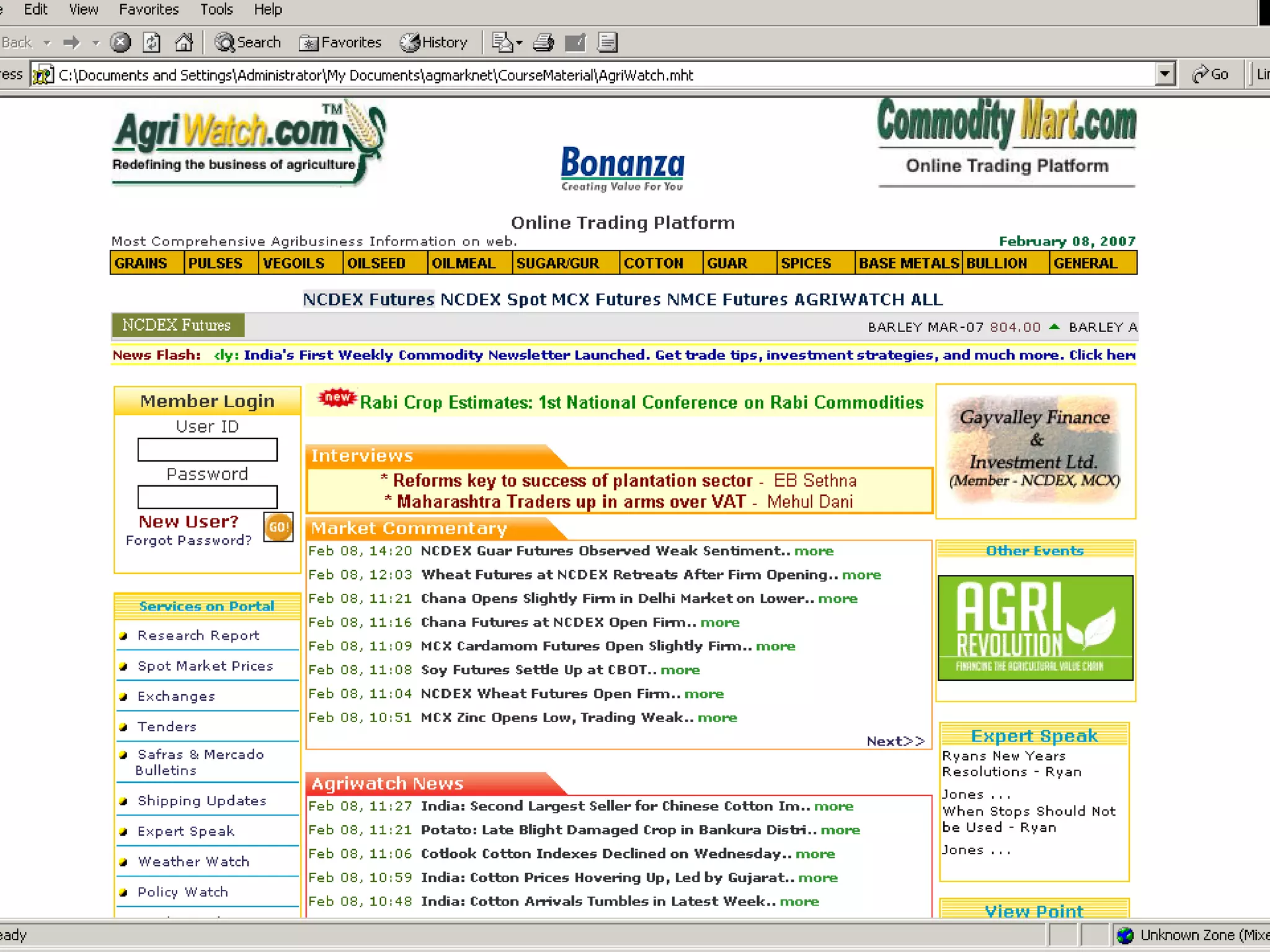Open the Tools menu
Viewport: 1270px width, 952px height.
216,9
